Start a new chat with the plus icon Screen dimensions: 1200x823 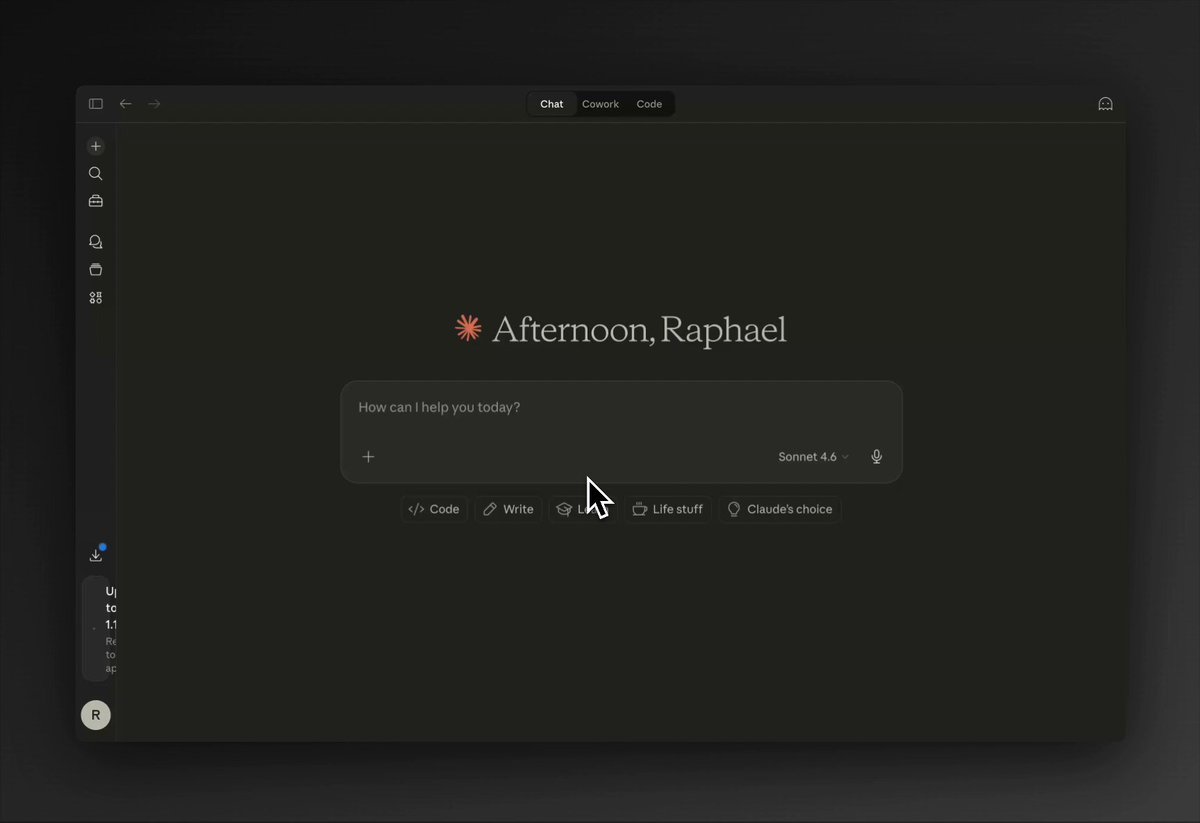click(95, 145)
